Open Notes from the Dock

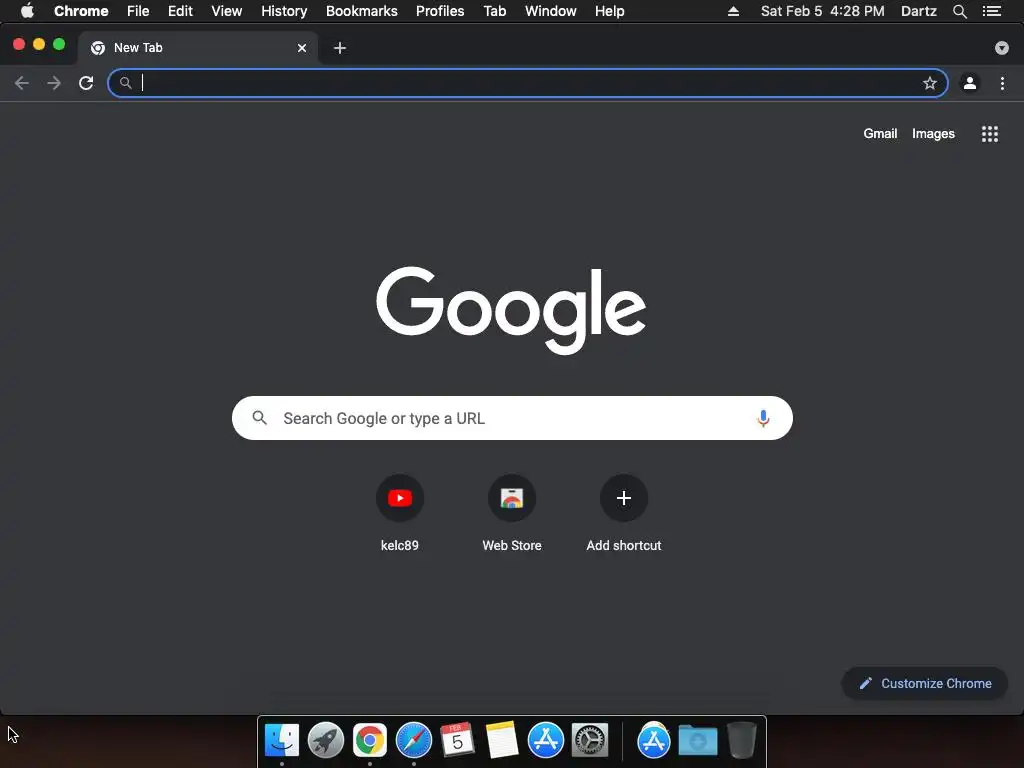502,740
